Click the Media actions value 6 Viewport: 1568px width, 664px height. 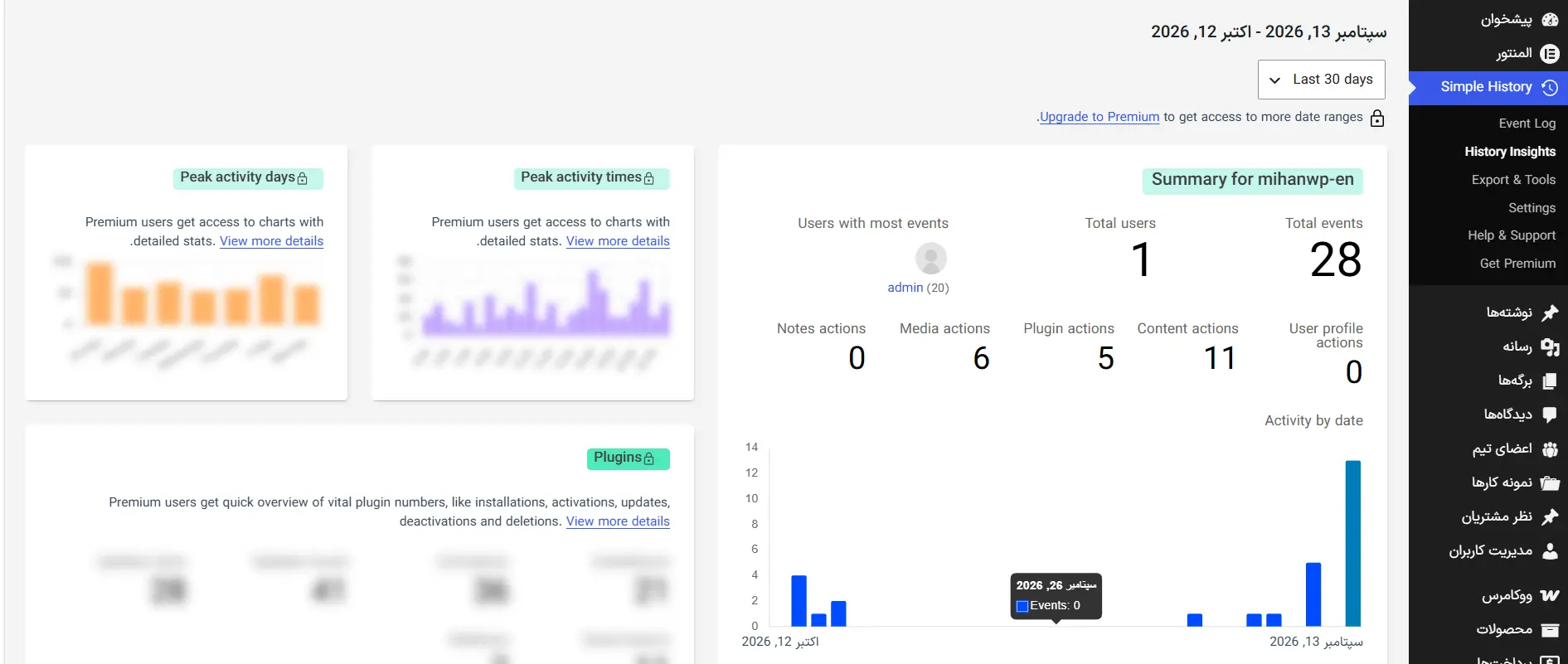981,358
